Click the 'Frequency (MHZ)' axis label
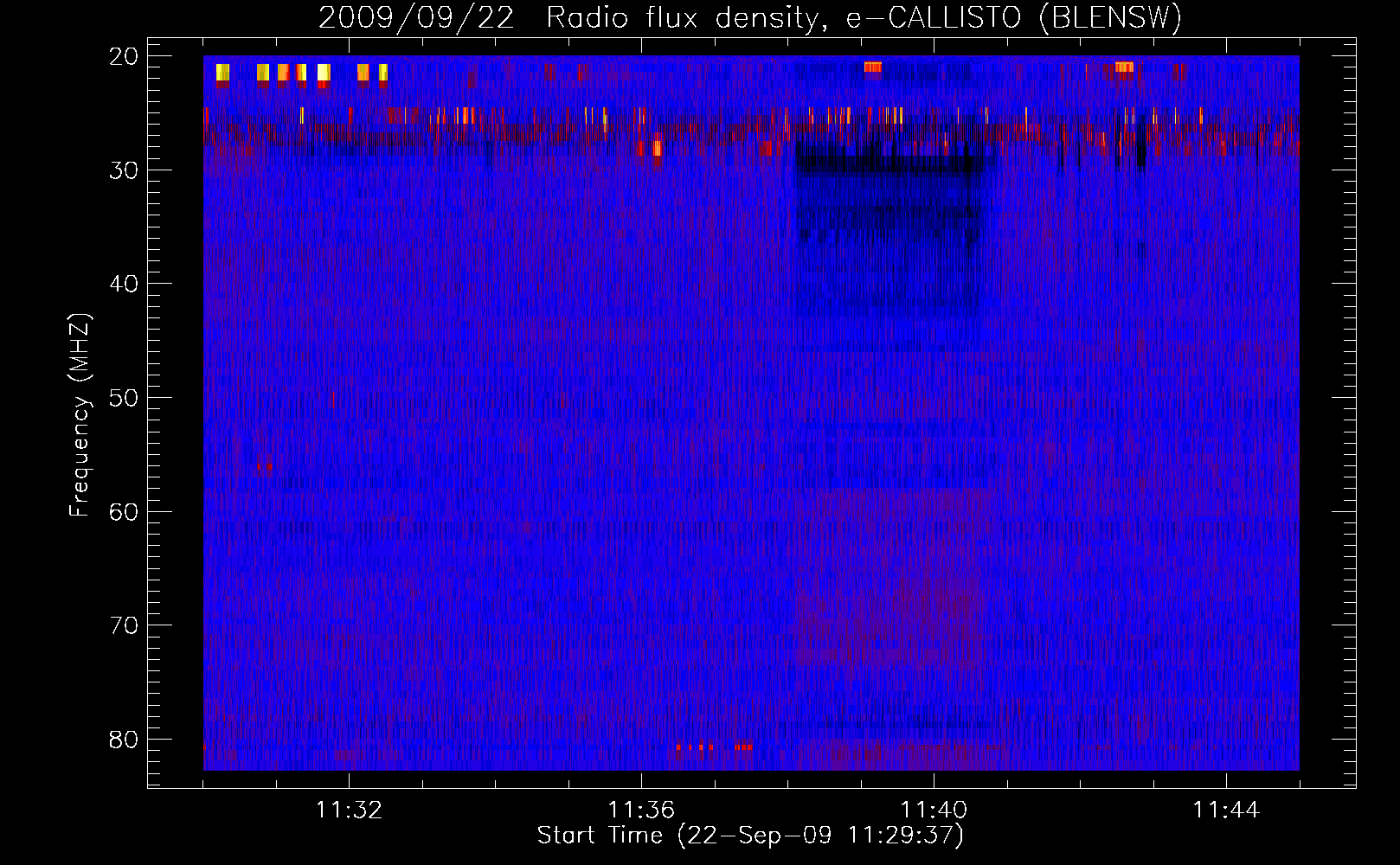 pos(80,415)
